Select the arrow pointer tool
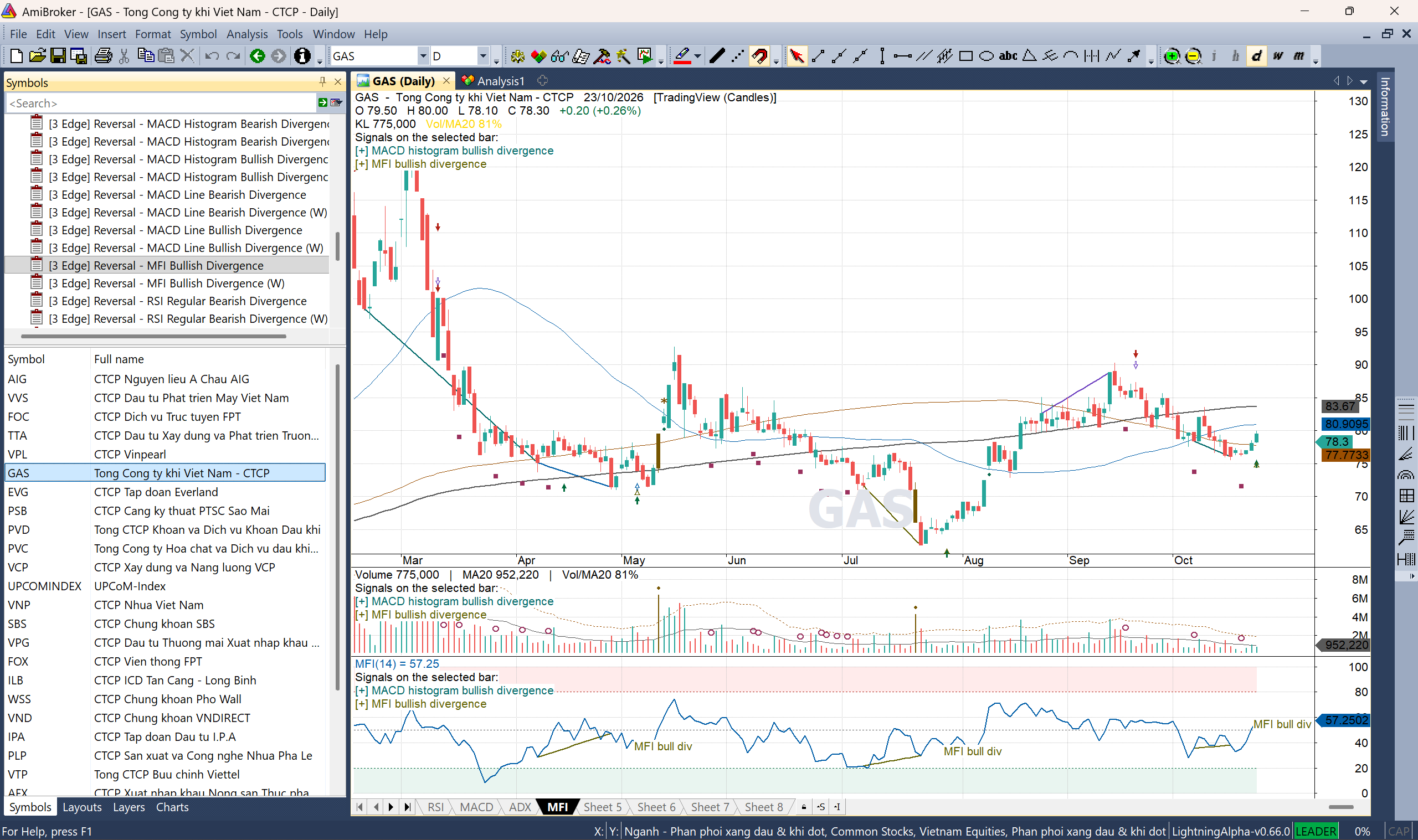This screenshot has height=840, width=1418. tap(797, 56)
